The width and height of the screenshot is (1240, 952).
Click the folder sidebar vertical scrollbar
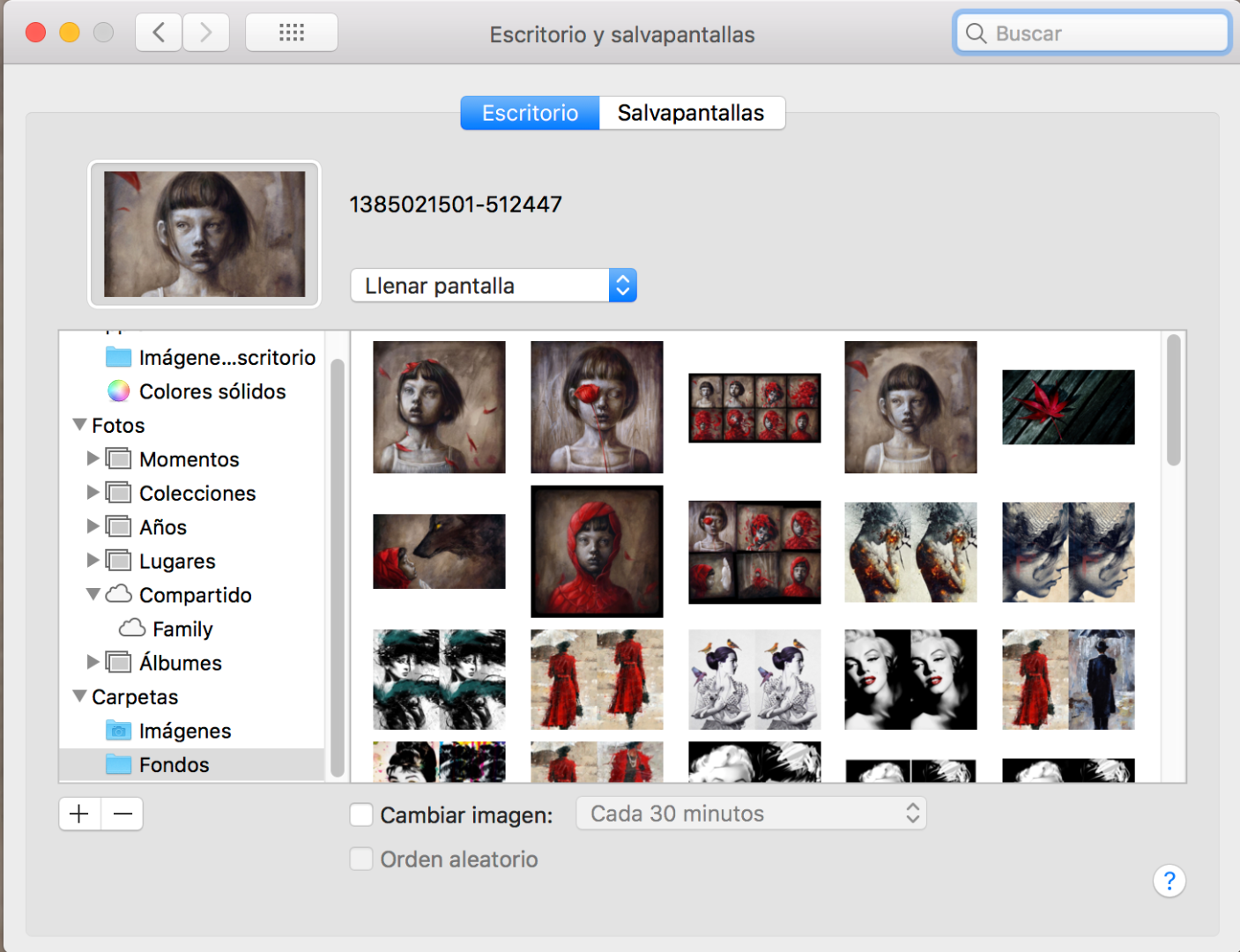337,568
